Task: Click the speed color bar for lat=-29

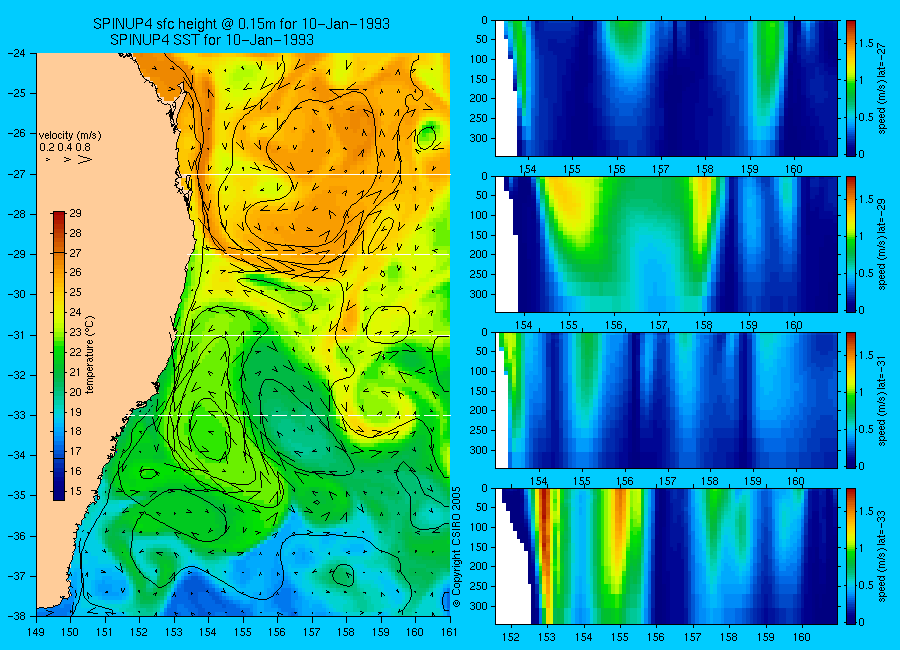Action: tap(850, 244)
